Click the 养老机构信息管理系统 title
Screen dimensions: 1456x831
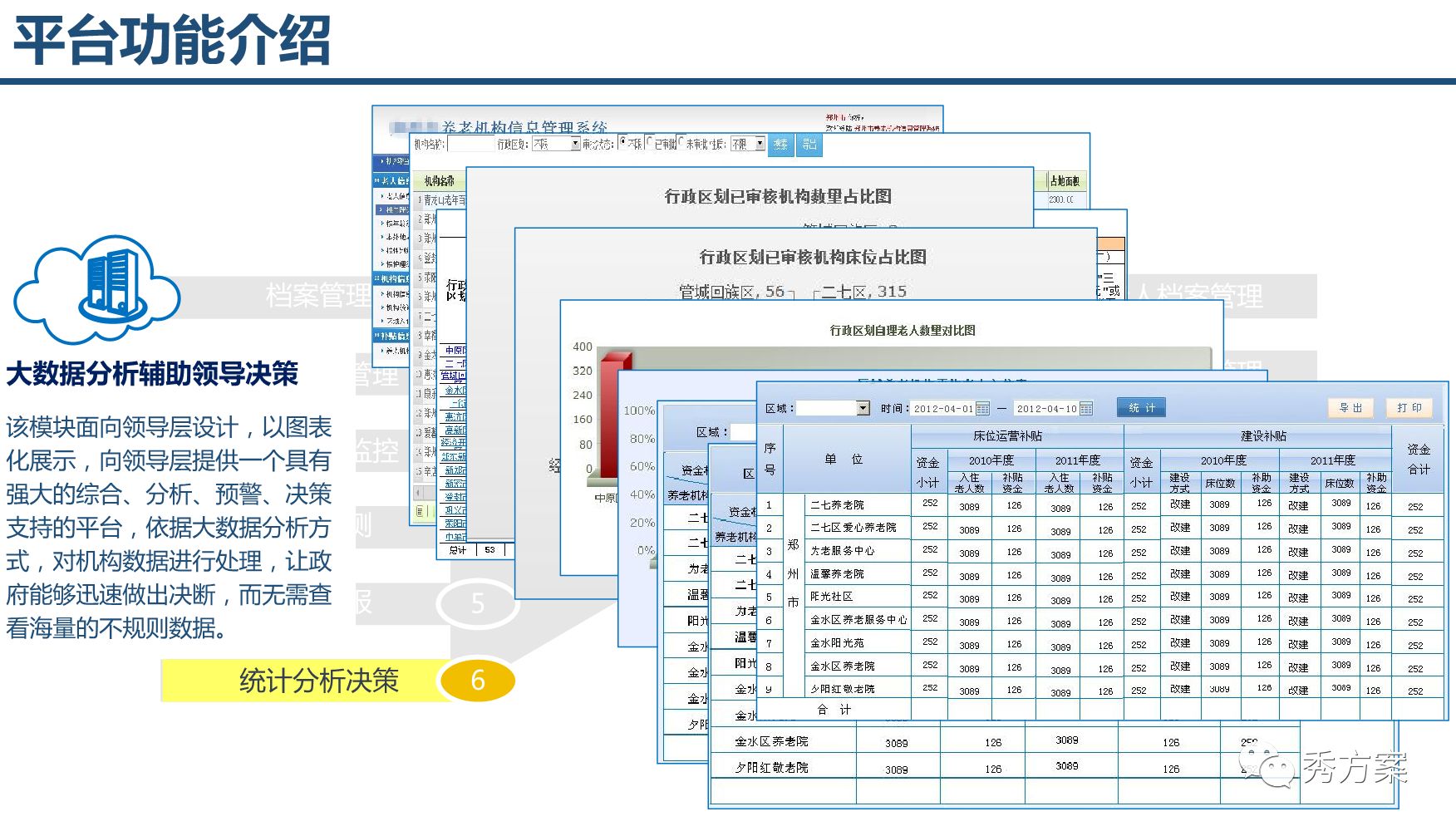[524, 128]
